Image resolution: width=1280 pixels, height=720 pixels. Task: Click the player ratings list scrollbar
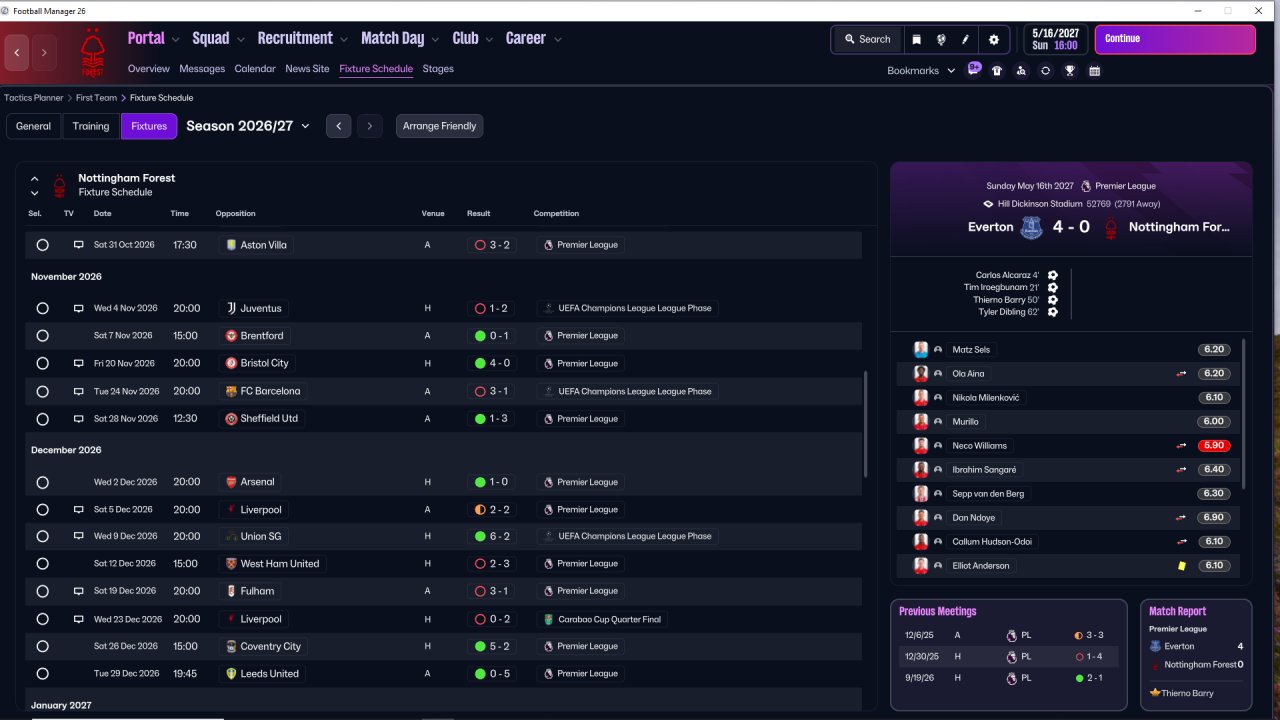(x=1245, y=413)
